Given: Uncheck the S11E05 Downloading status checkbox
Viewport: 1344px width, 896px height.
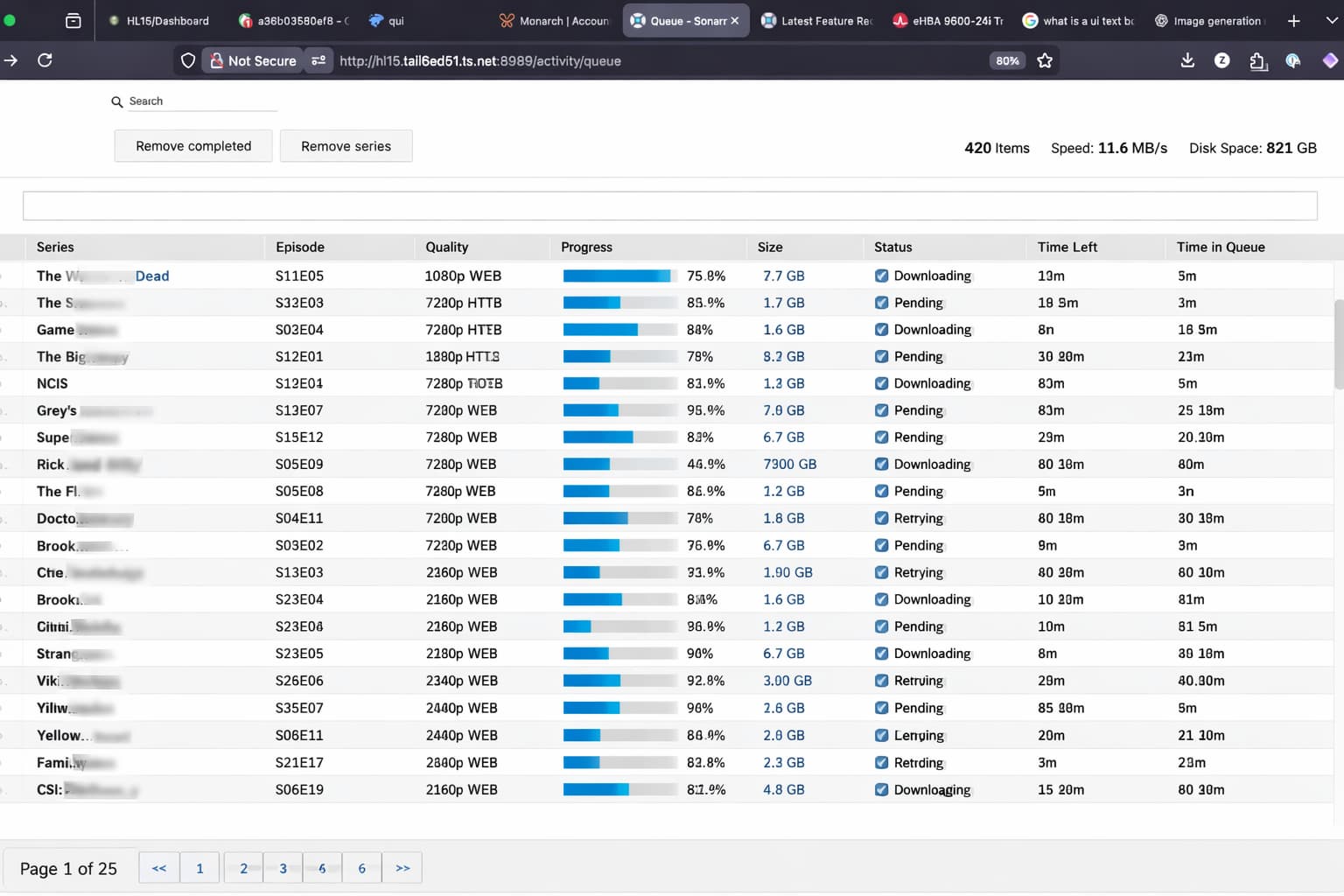Looking at the screenshot, I should pos(881,276).
